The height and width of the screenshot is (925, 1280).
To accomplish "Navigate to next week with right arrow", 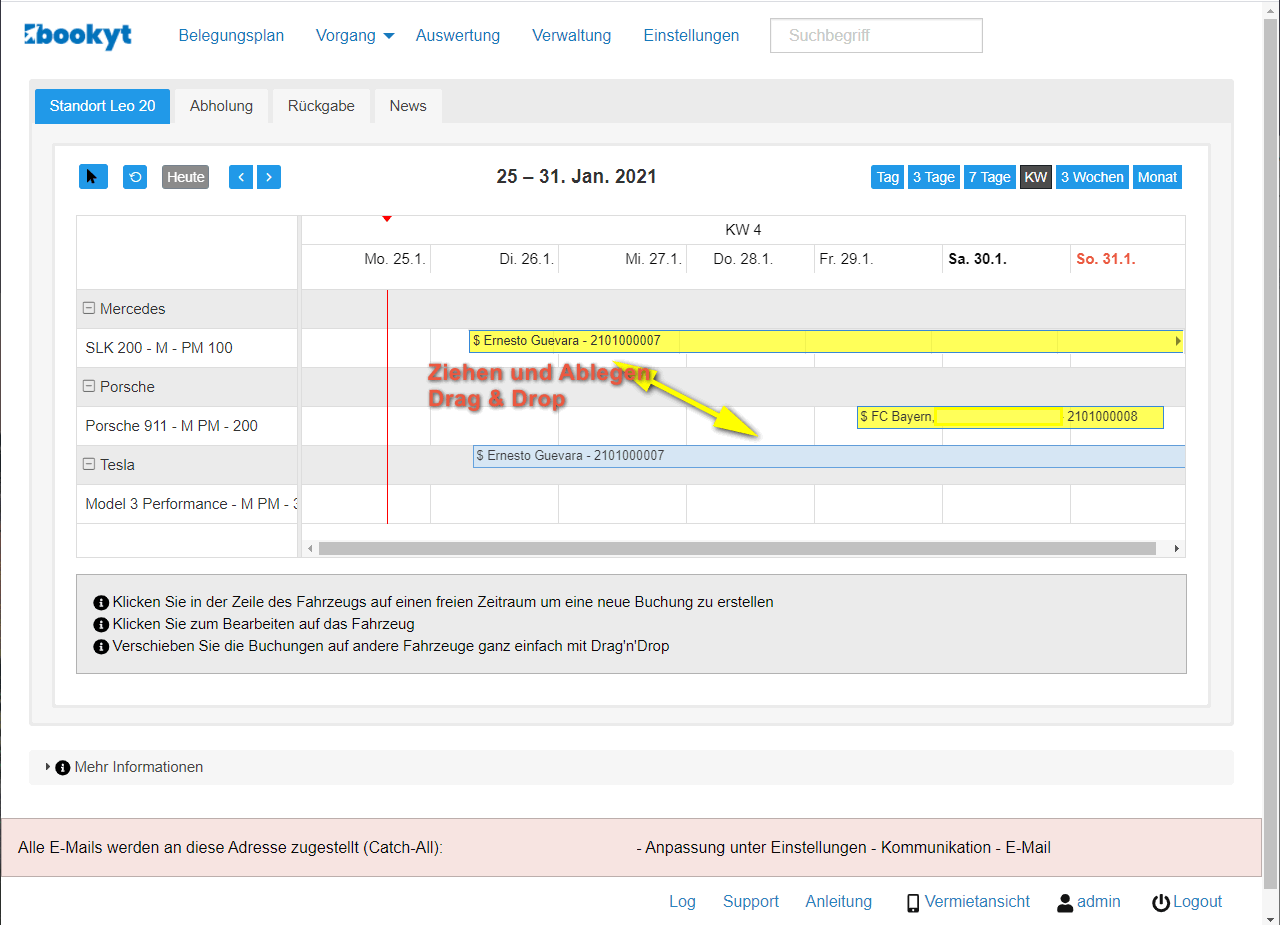I will (268, 177).
